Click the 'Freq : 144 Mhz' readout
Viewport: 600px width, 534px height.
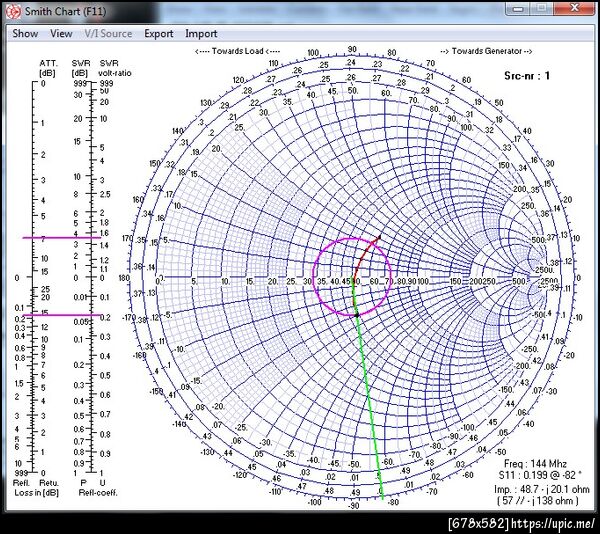tap(535, 464)
